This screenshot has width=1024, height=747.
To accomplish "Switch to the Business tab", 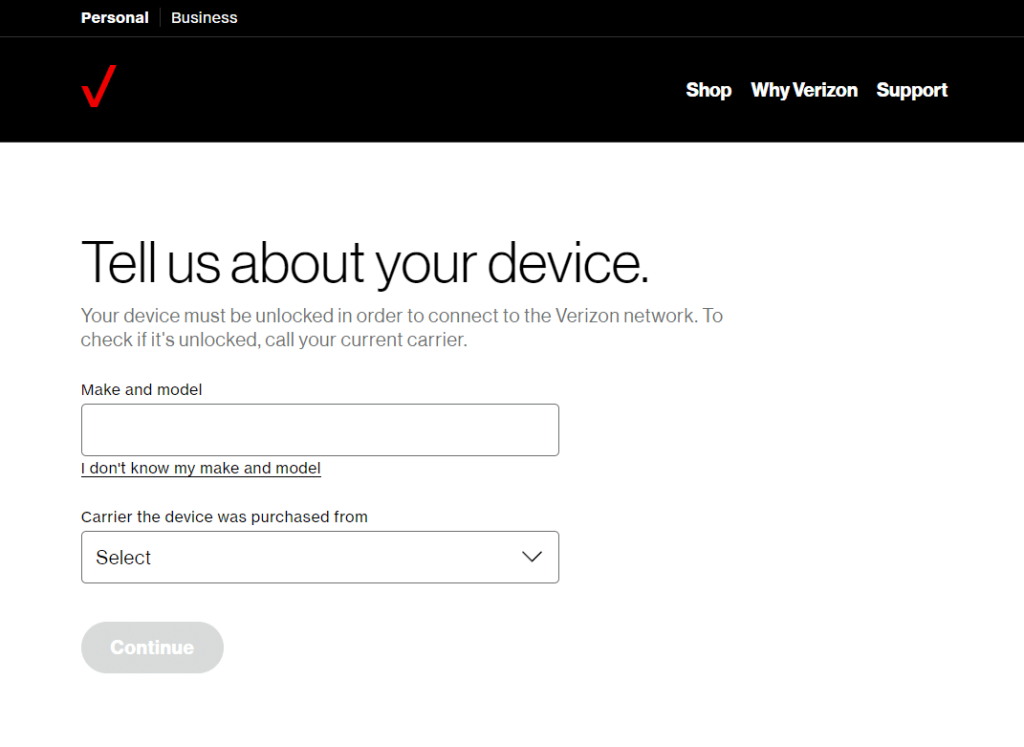I will [204, 17].
